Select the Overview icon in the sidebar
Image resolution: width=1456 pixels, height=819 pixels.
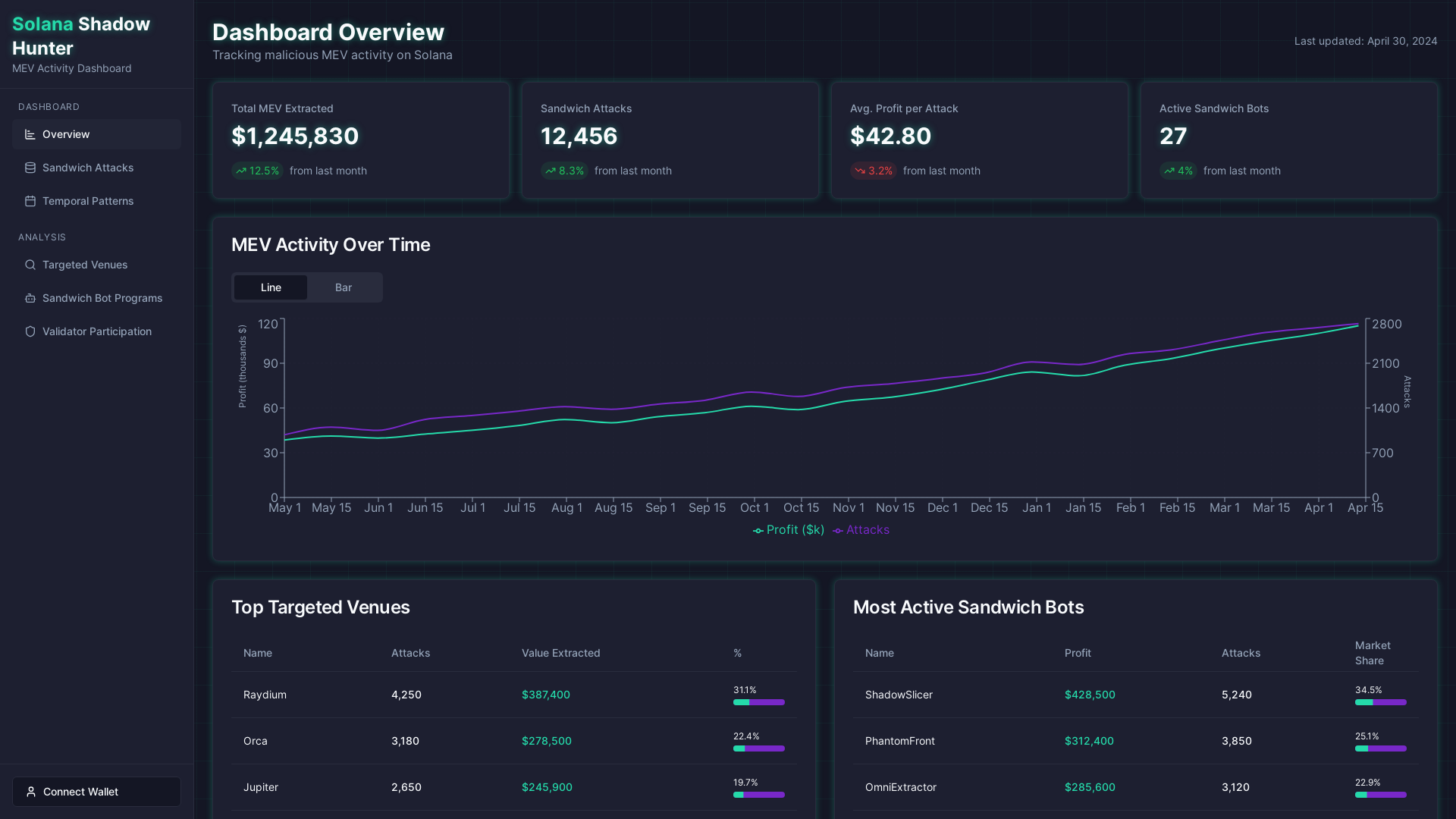30,134
